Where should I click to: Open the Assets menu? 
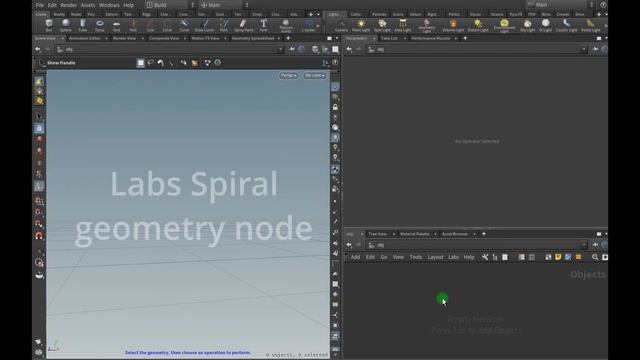[88, 5]
